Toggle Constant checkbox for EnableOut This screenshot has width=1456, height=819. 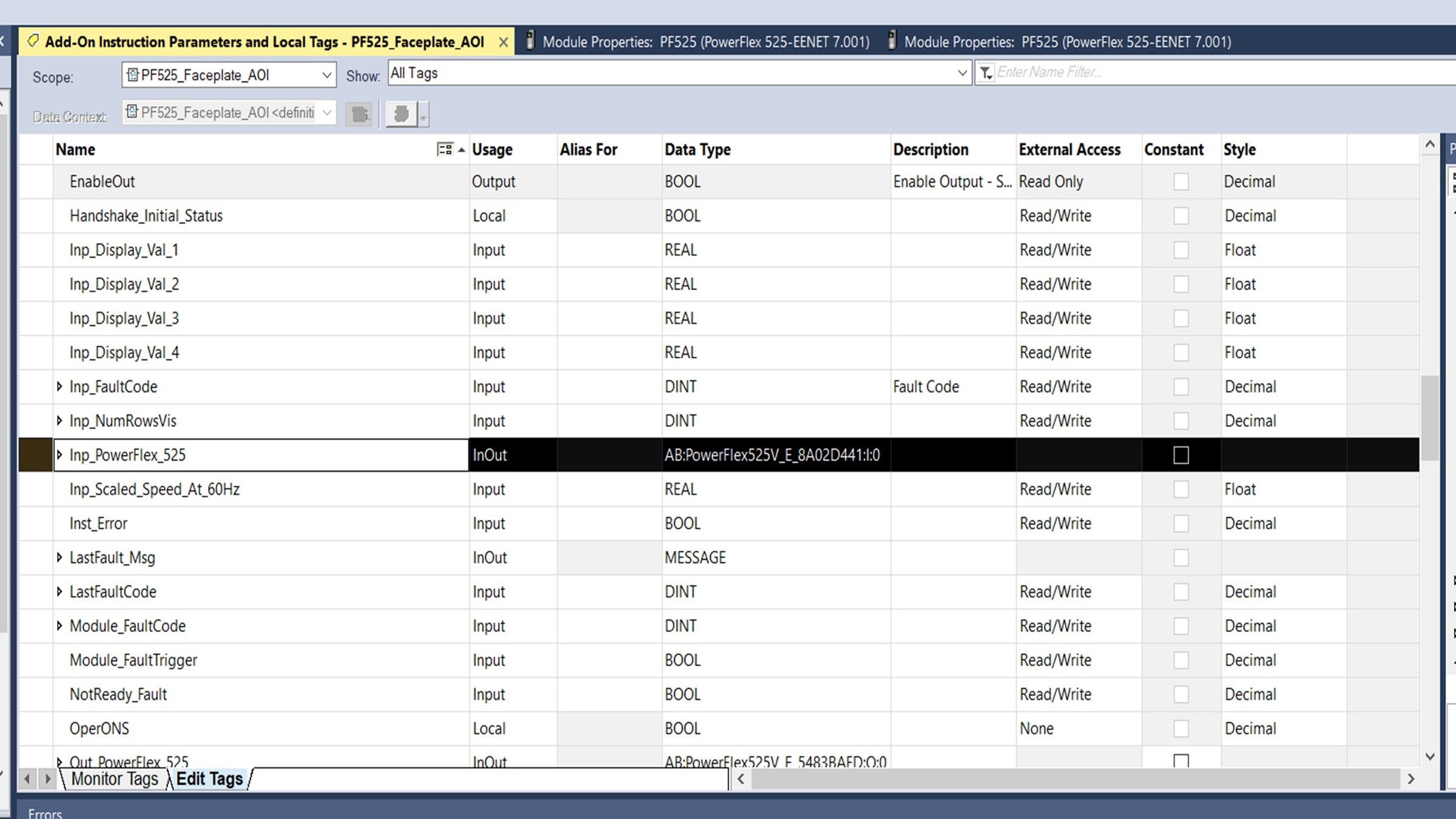[x=1181, y=181]
